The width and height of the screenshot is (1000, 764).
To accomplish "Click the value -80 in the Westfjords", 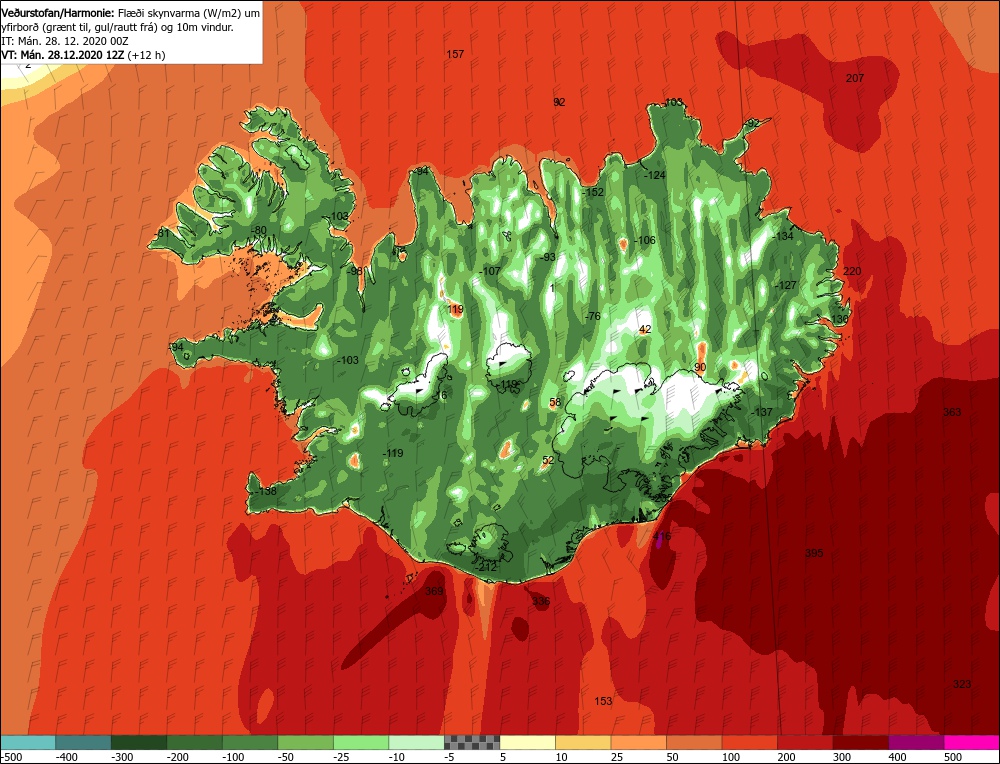I will pos(258,230).
